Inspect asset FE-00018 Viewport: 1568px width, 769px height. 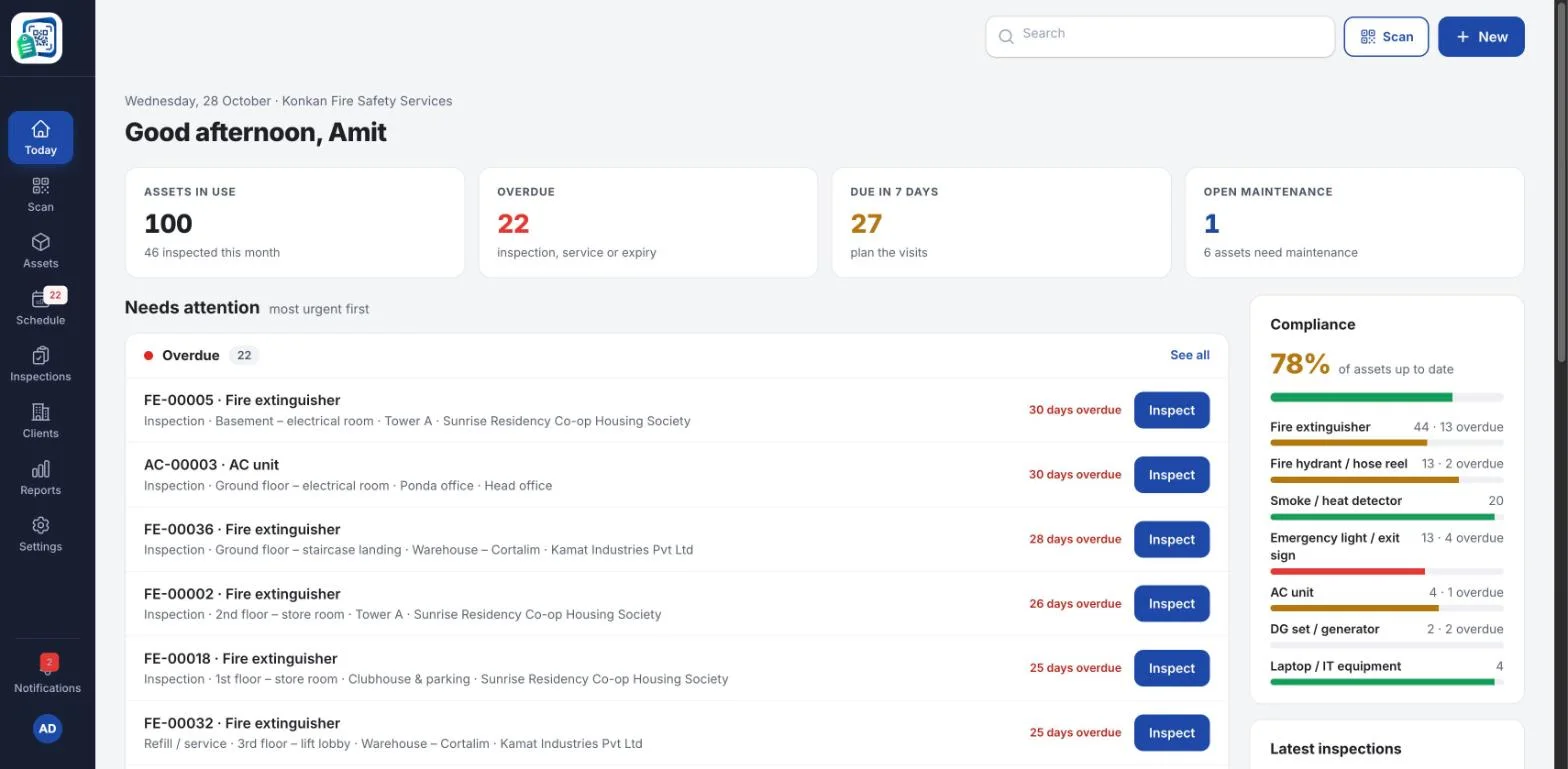pyautogui.click(x=1172, y=668)
